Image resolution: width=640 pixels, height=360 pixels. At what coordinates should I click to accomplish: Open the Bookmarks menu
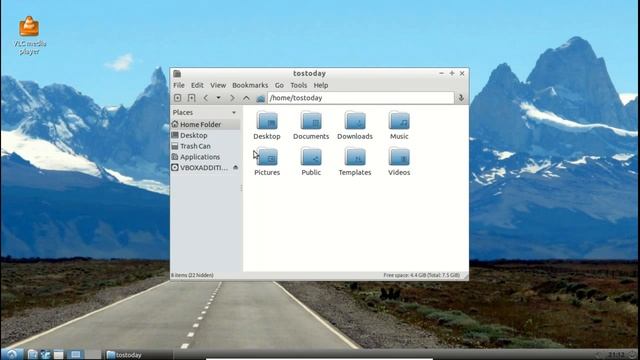250,85
